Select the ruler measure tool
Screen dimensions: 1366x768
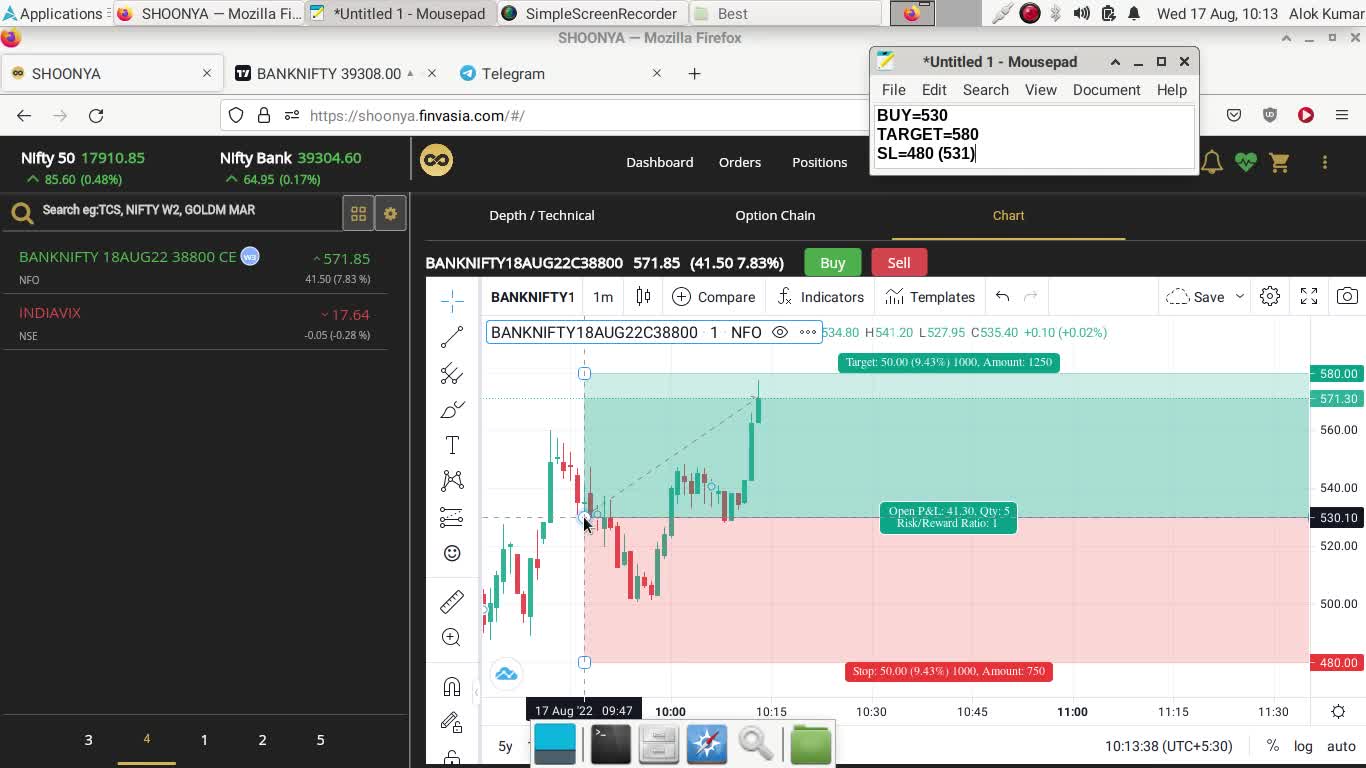pyautogui.click(x=452, y=601)
